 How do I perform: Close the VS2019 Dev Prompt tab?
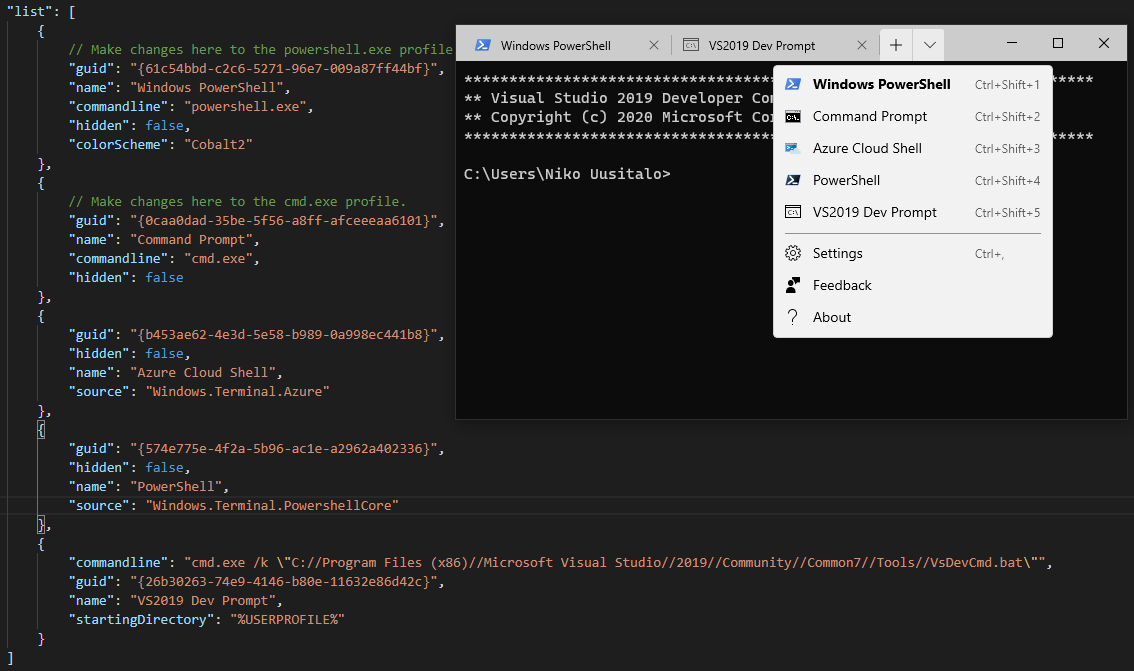(862, 45)
